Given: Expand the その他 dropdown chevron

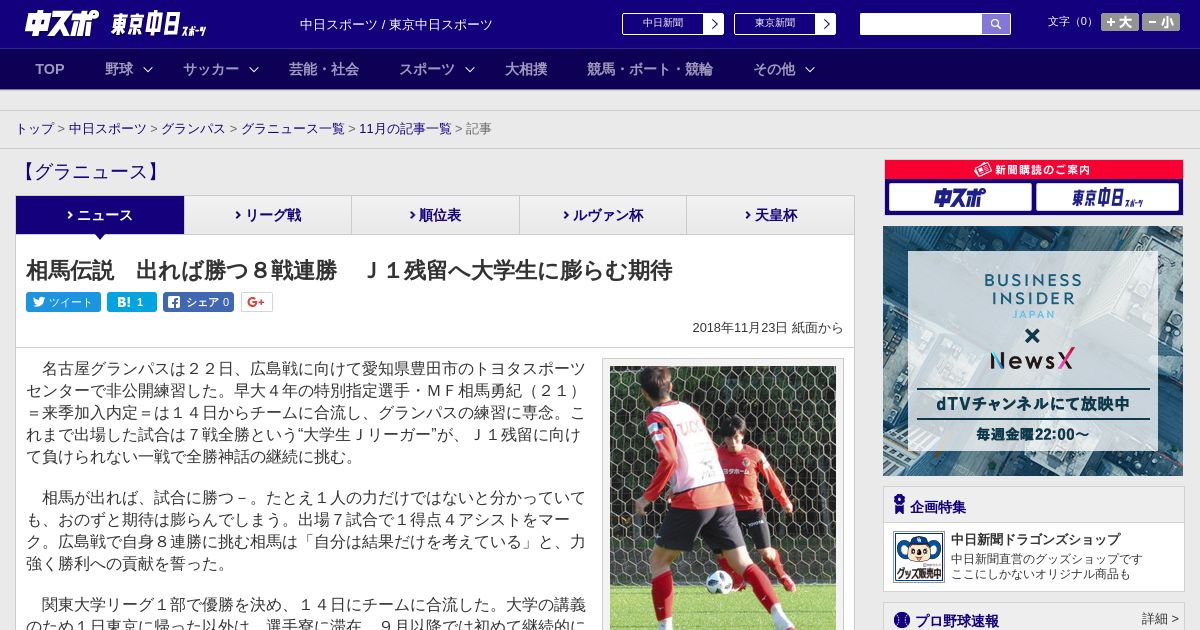Looking at the screenshot, I should point(810,69).
